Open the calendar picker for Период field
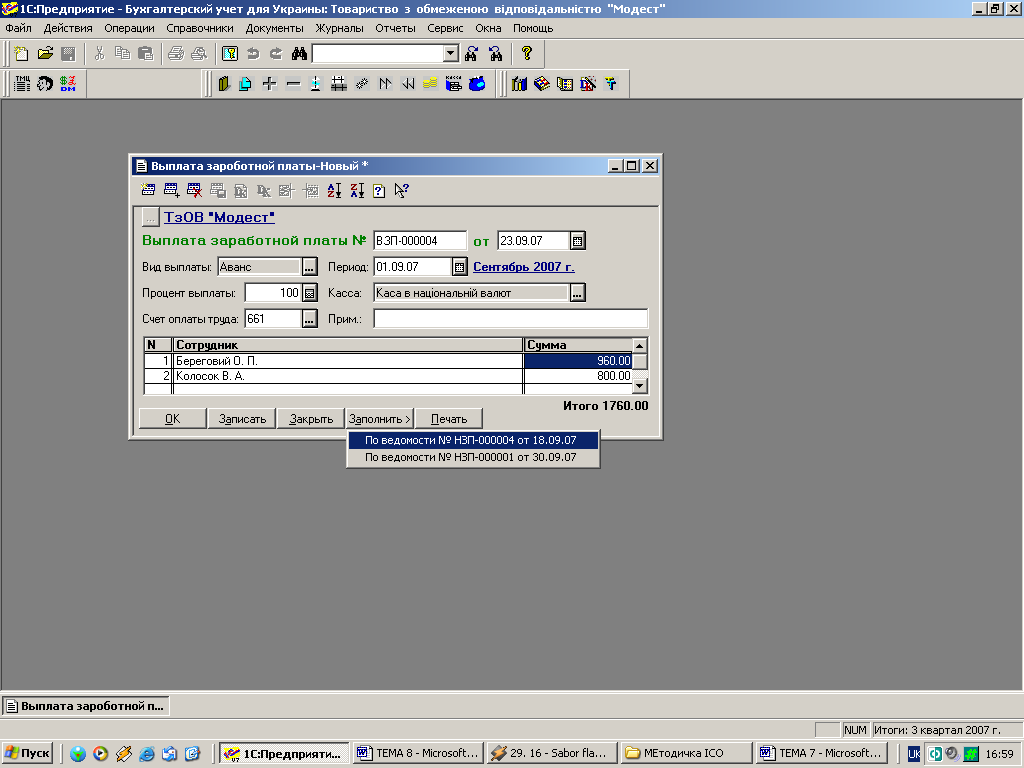 click(x=460, y=267)
